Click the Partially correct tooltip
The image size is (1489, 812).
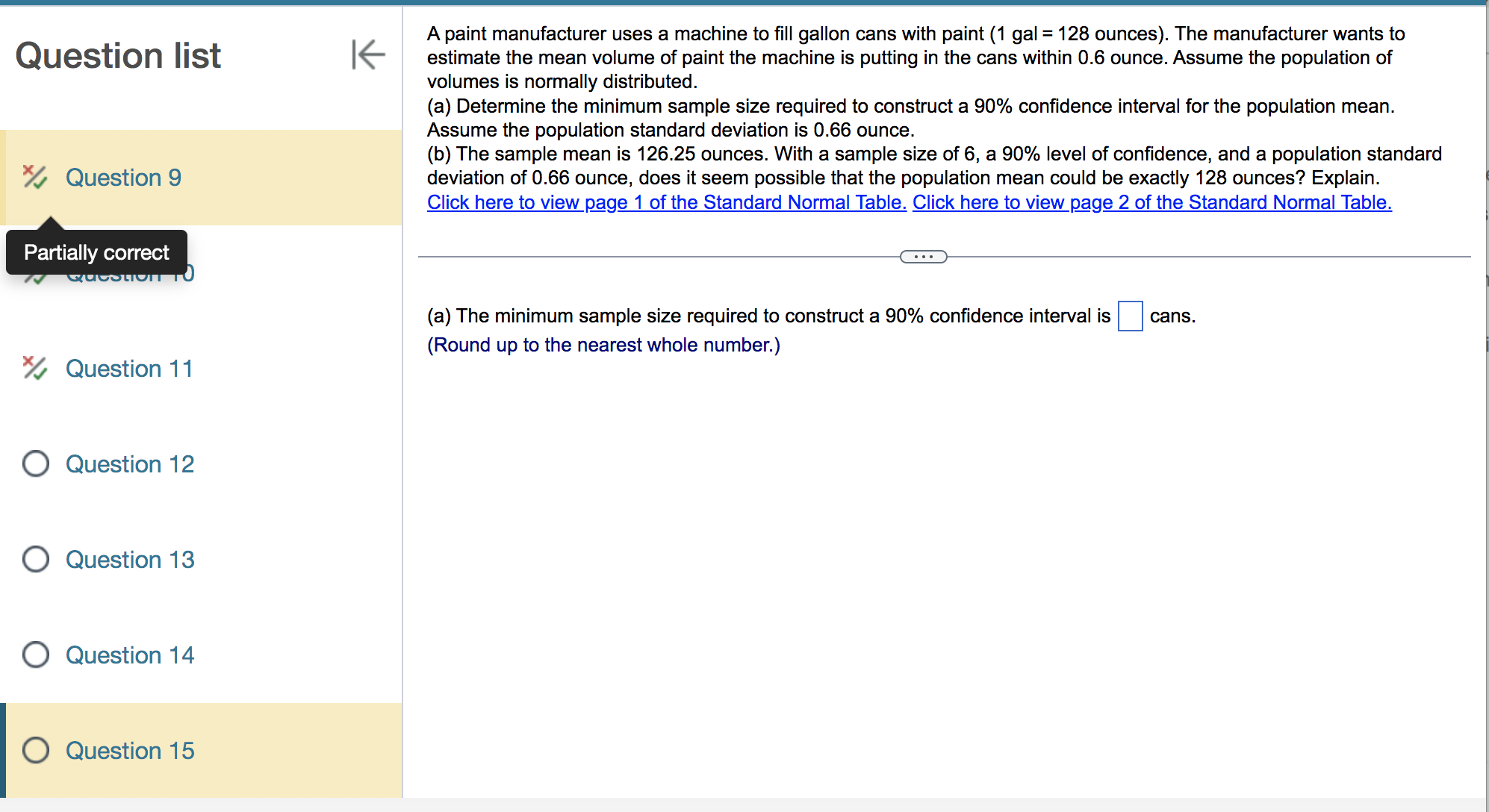coord(96,252)
